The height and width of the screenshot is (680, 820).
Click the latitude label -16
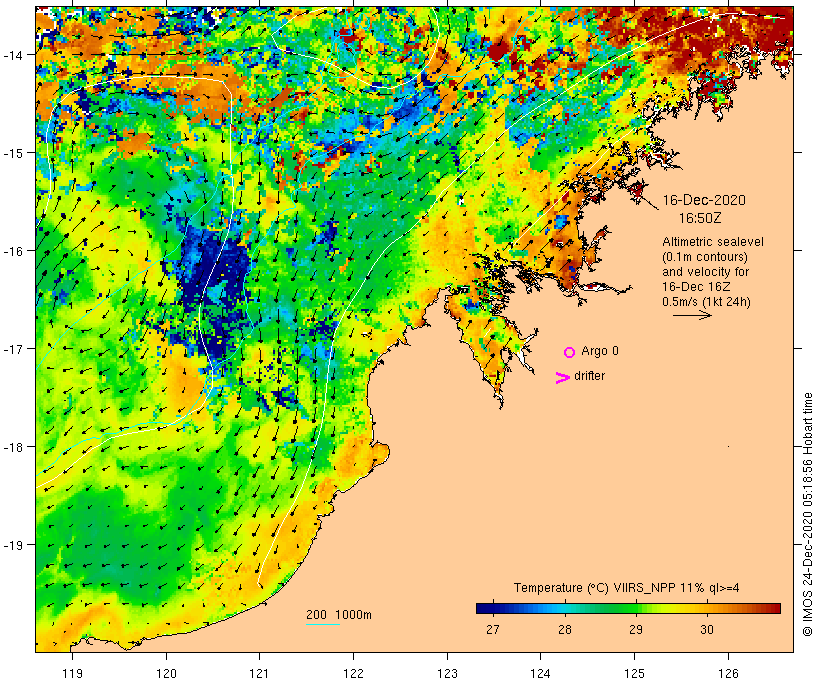point(12,251)
